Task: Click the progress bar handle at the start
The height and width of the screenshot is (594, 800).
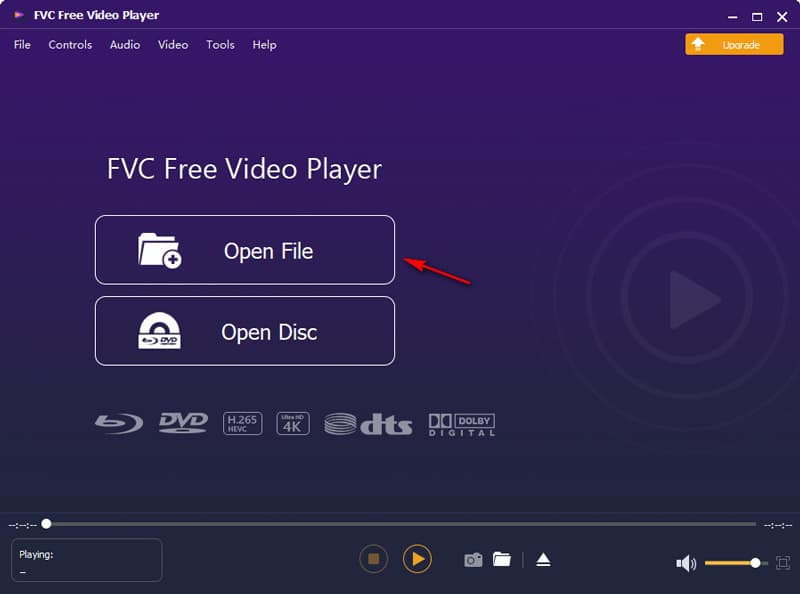Action: point(46,524)
